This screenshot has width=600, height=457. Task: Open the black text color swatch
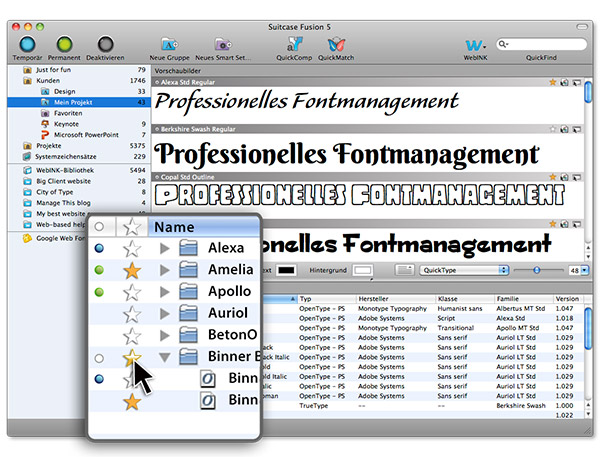point(286,270)
